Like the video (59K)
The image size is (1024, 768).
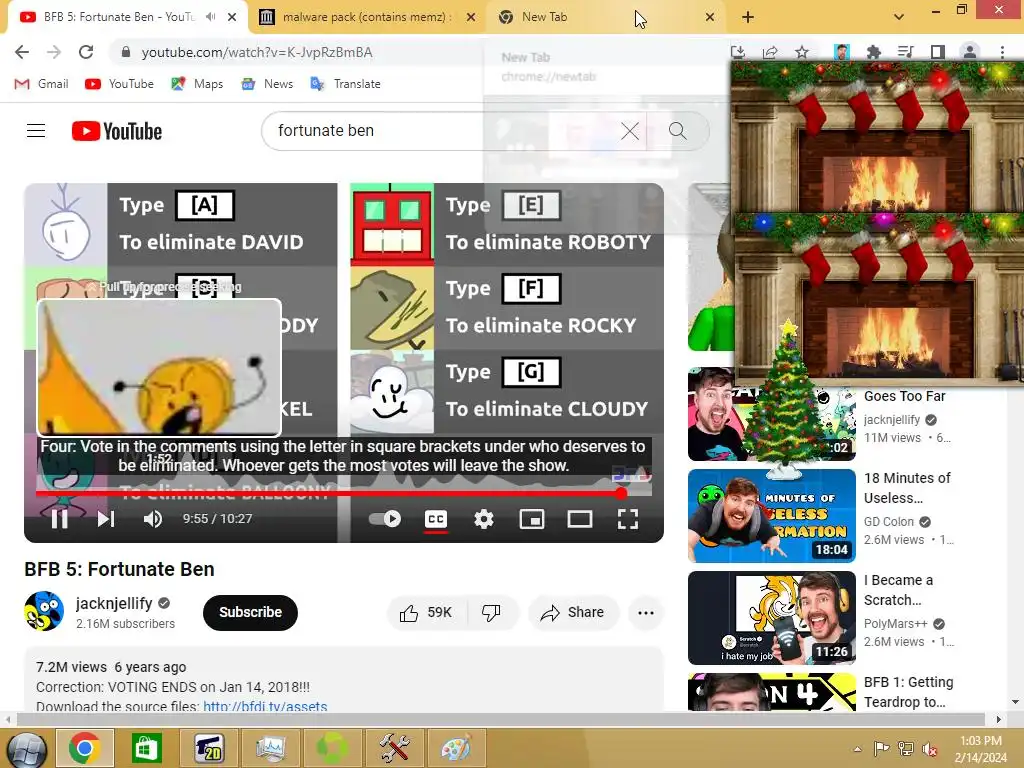pyautogui.click(x=425, y=613)
